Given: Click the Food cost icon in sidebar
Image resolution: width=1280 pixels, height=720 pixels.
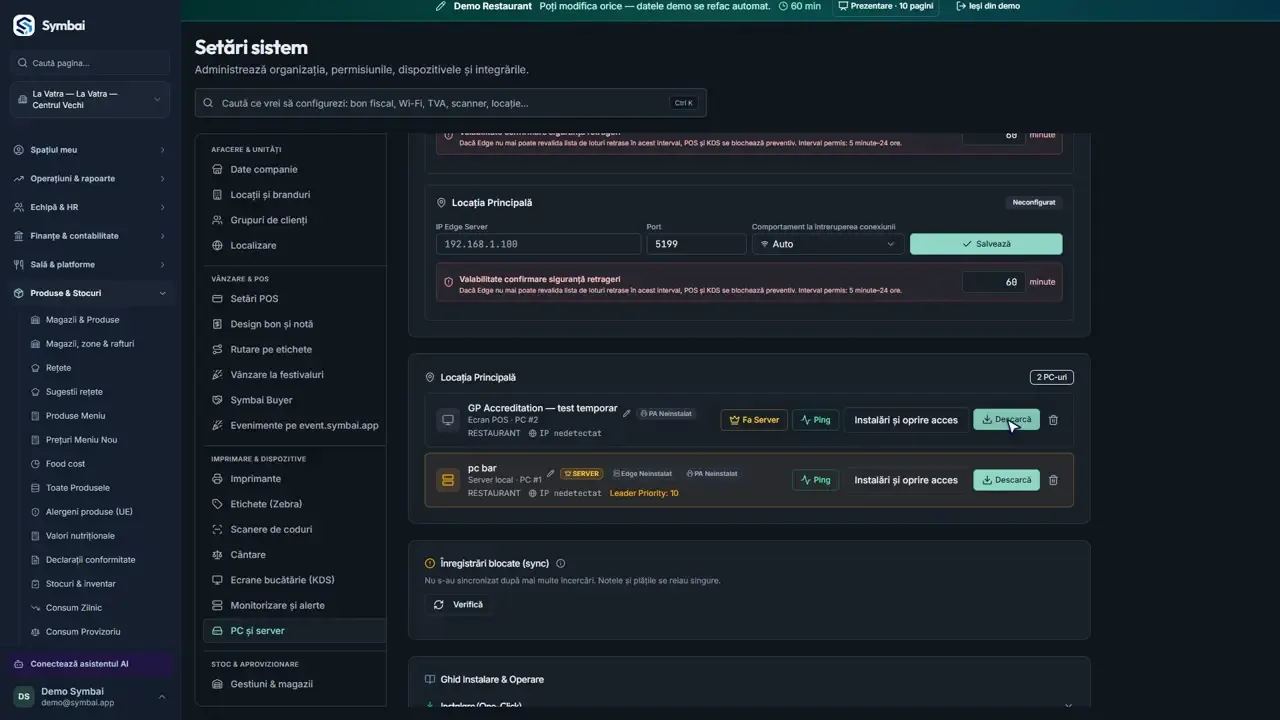Looking at the screenshot, I should pyautogui.click(x=36, y=464).
